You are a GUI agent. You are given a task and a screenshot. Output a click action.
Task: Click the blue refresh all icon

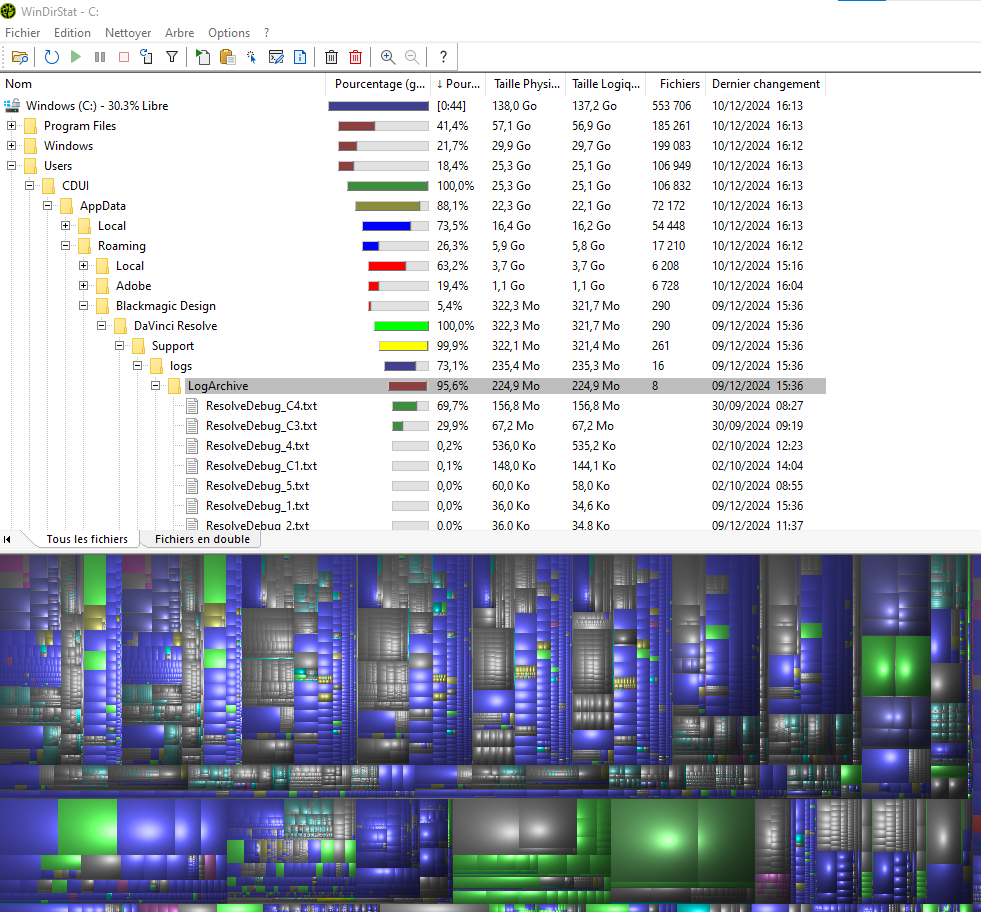[x=51, y=57]
